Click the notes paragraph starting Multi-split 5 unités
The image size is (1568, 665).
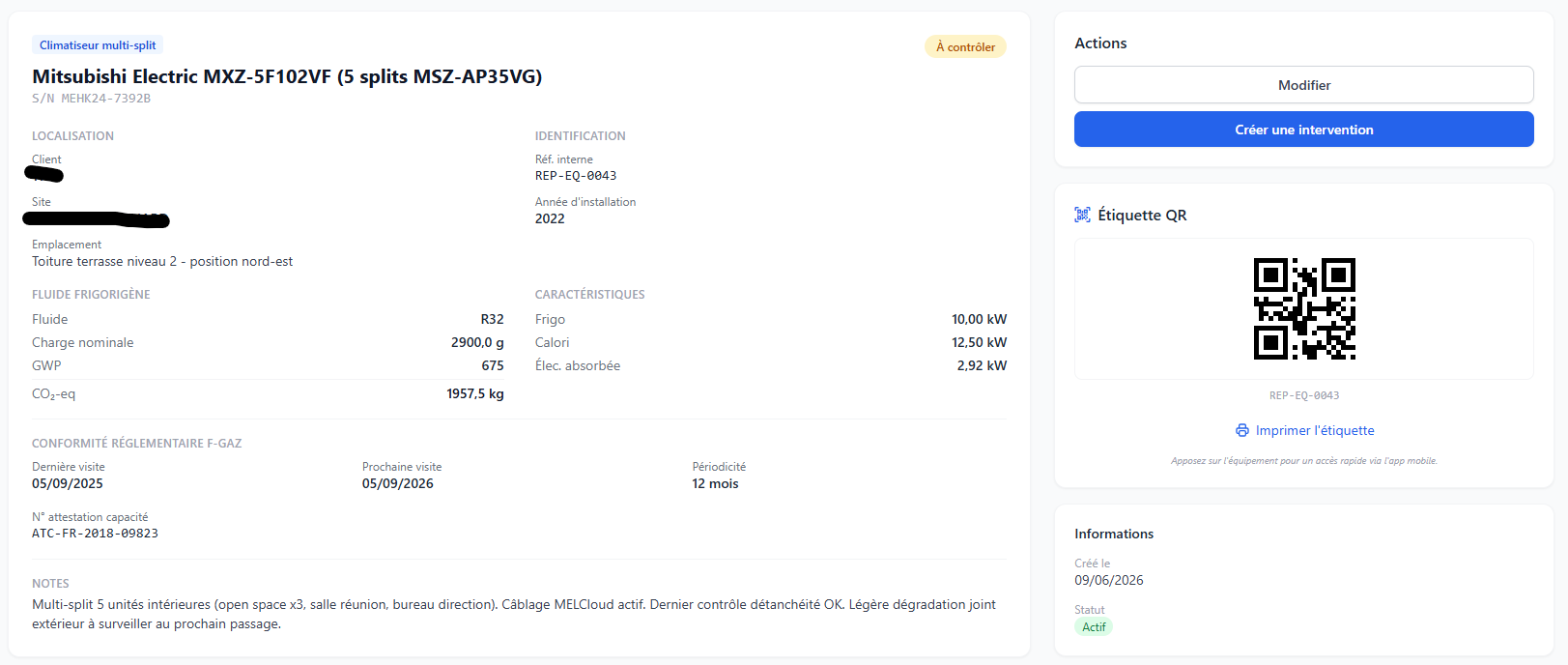[514, 614]
